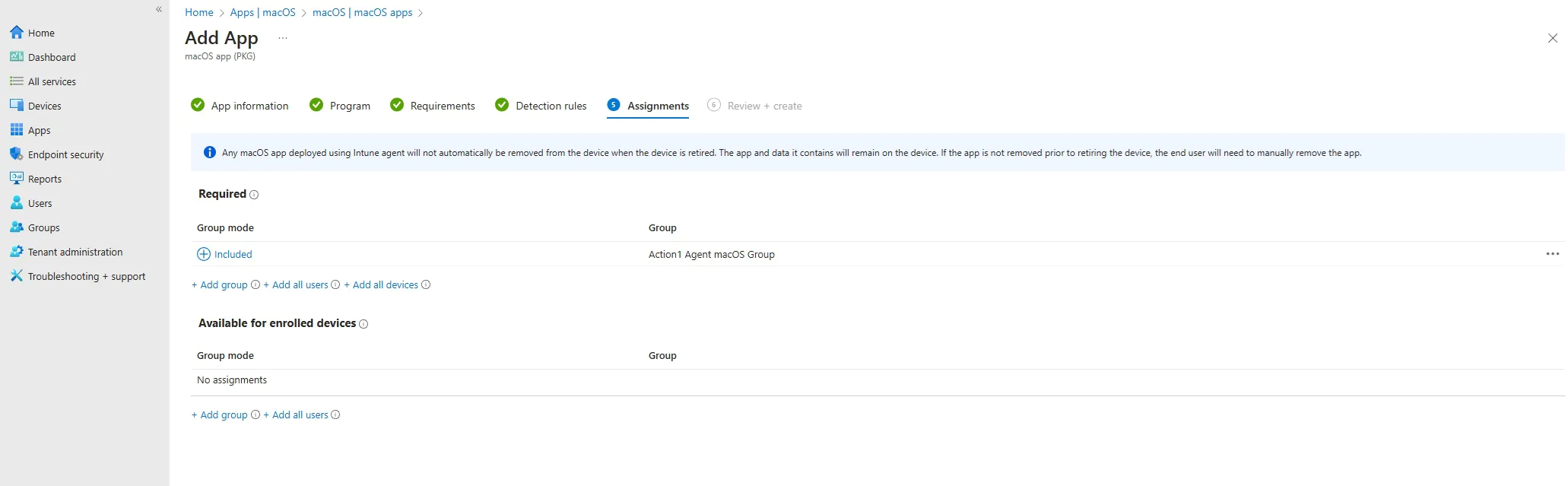Click the info icon next to Required

point(254,195)
